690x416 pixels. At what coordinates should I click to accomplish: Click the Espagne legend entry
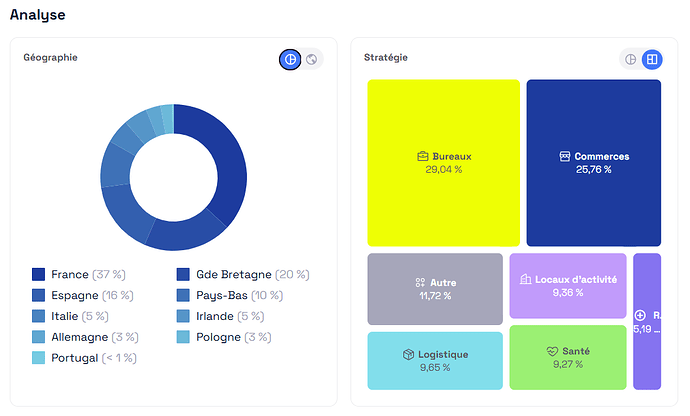[82, 295]
